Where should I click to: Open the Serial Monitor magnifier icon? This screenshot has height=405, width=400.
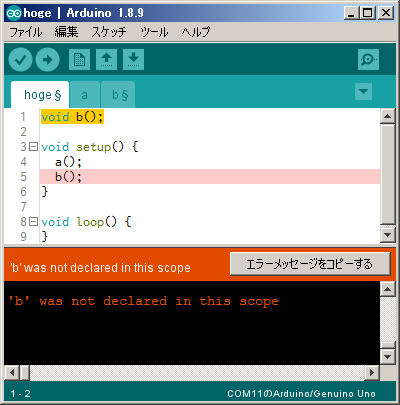pos(368,60)
